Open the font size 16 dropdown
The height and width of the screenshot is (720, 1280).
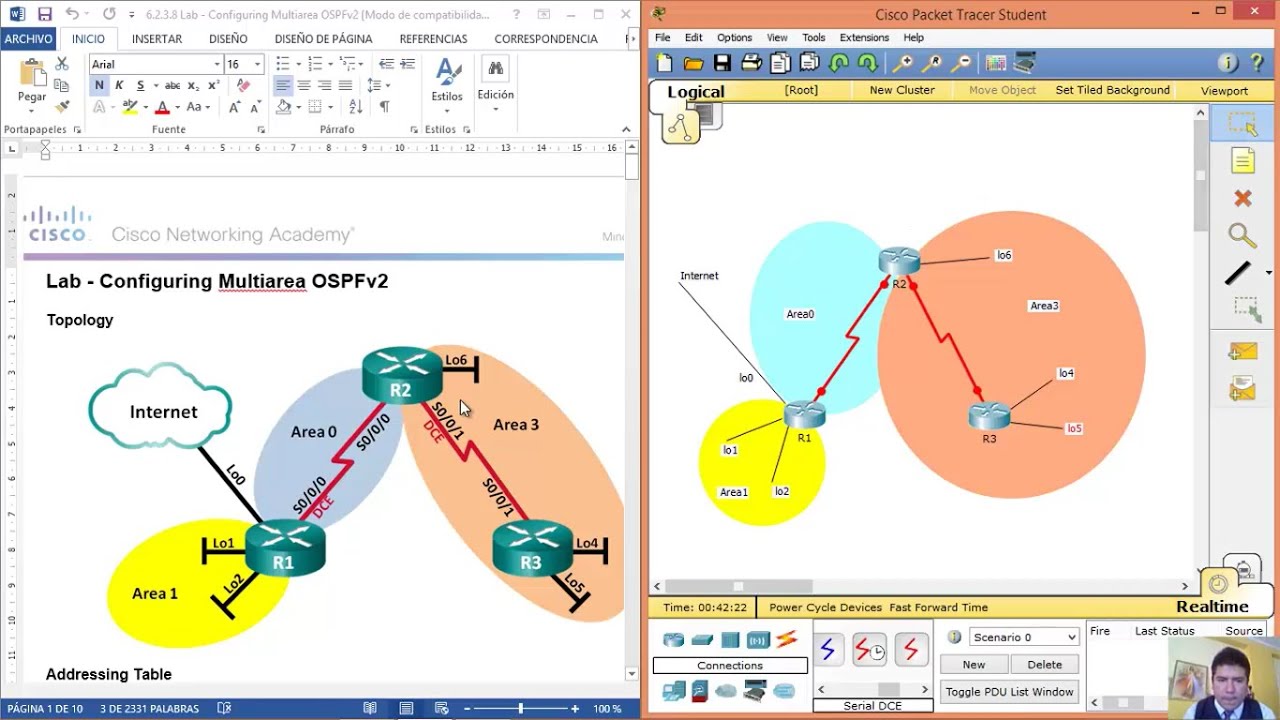click(257, 64)
